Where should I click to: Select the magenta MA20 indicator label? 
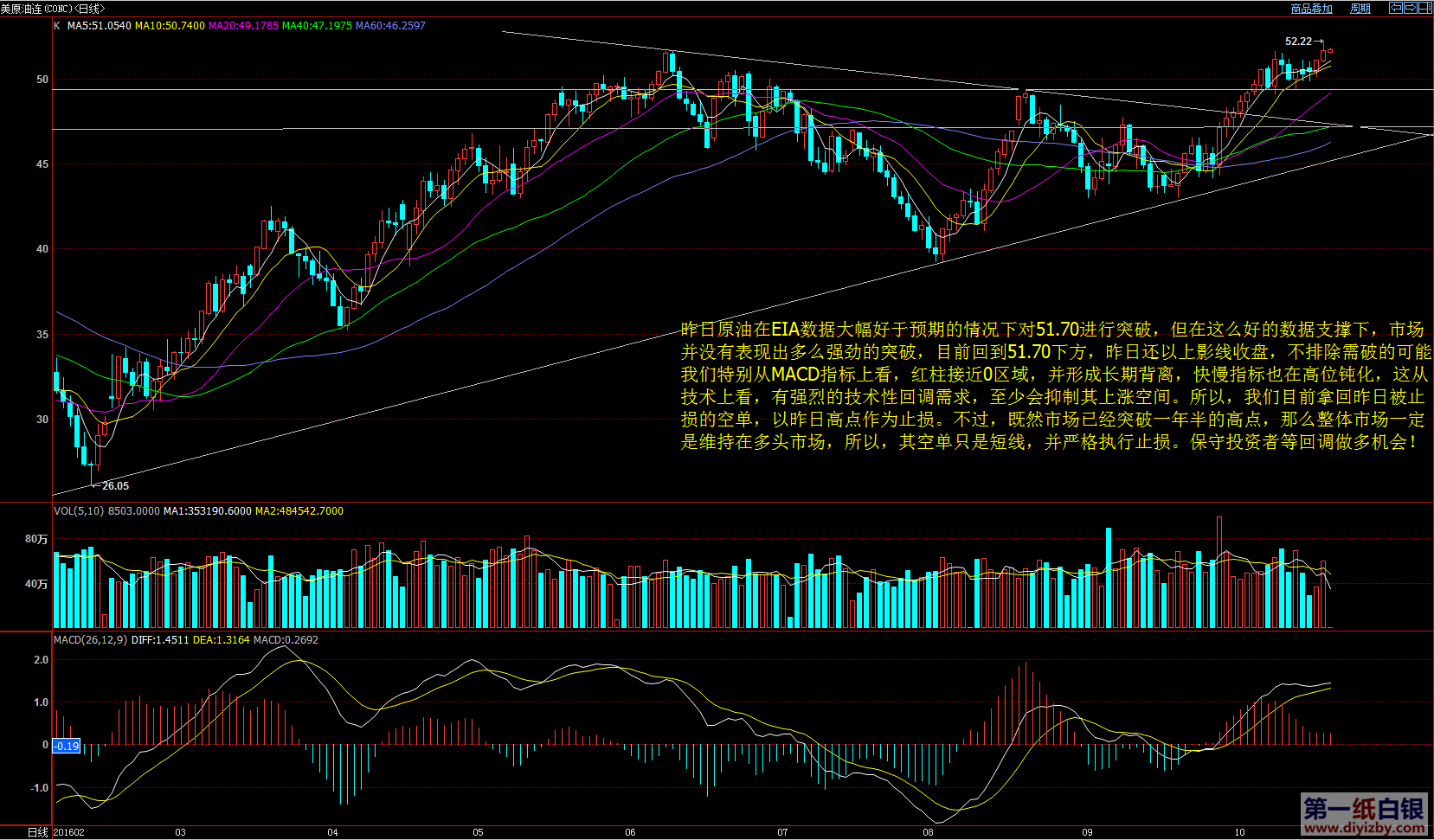coord(243,26)
